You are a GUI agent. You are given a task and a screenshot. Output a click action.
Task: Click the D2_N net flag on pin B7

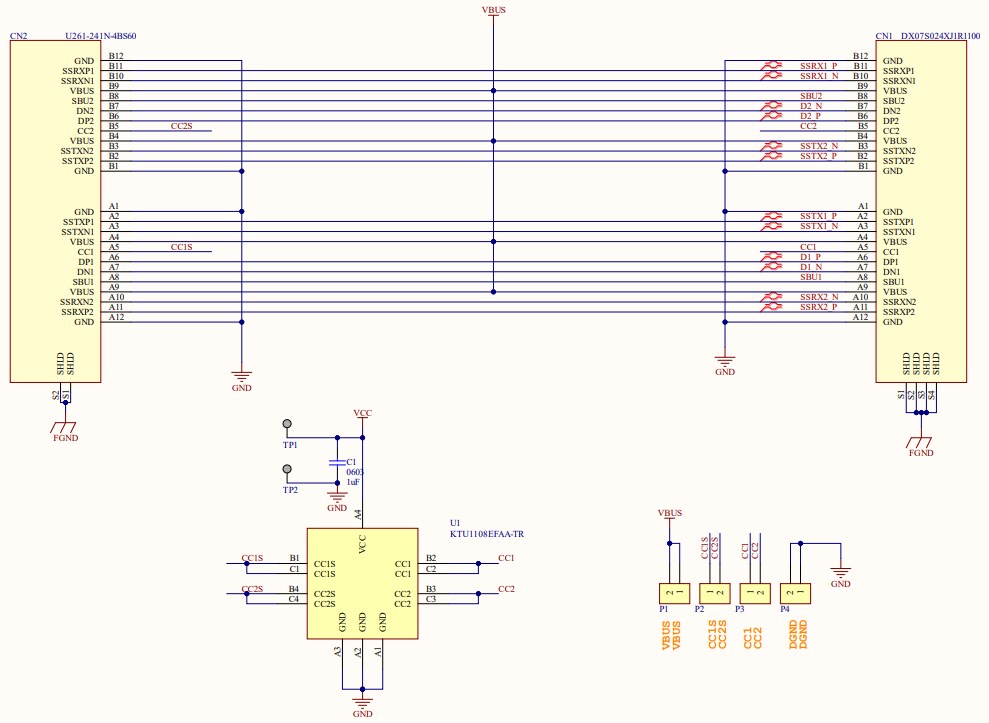tap(810, 105)
